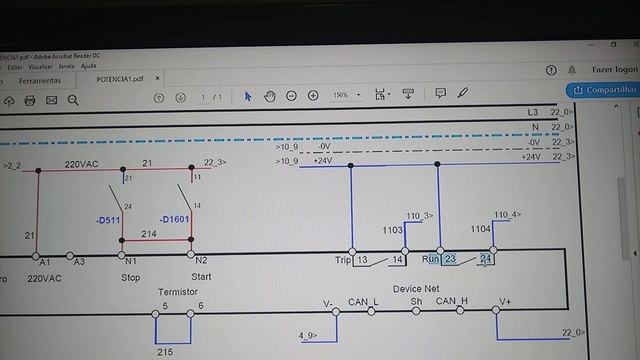
Task: Go to next page arrow
Action: coord(180,98)
